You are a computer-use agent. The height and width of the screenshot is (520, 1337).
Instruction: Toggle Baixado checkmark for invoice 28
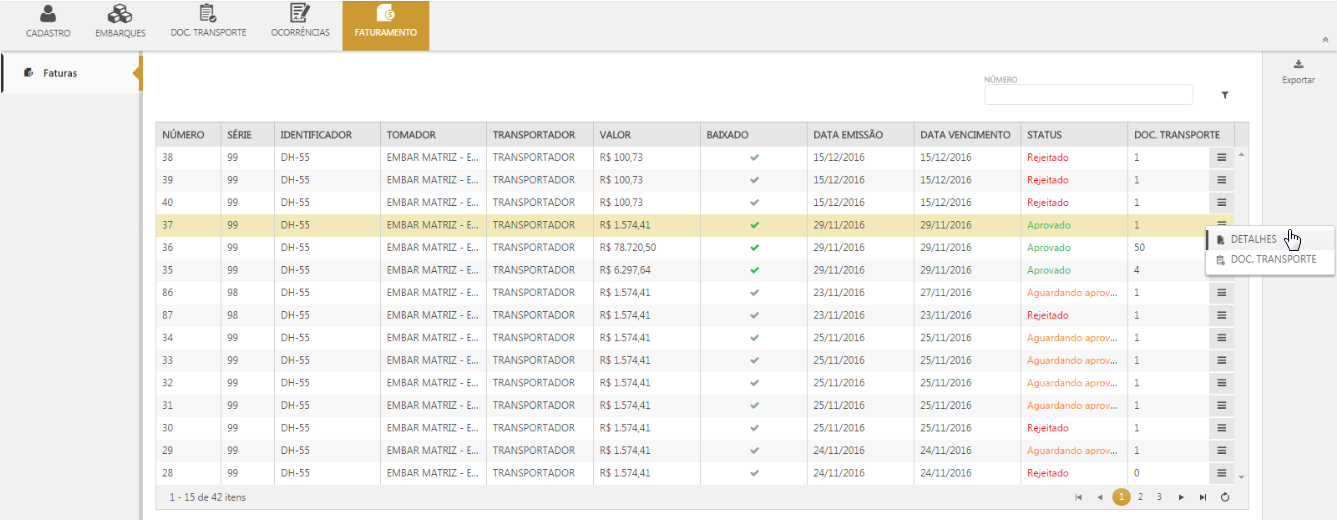[754, 473]
